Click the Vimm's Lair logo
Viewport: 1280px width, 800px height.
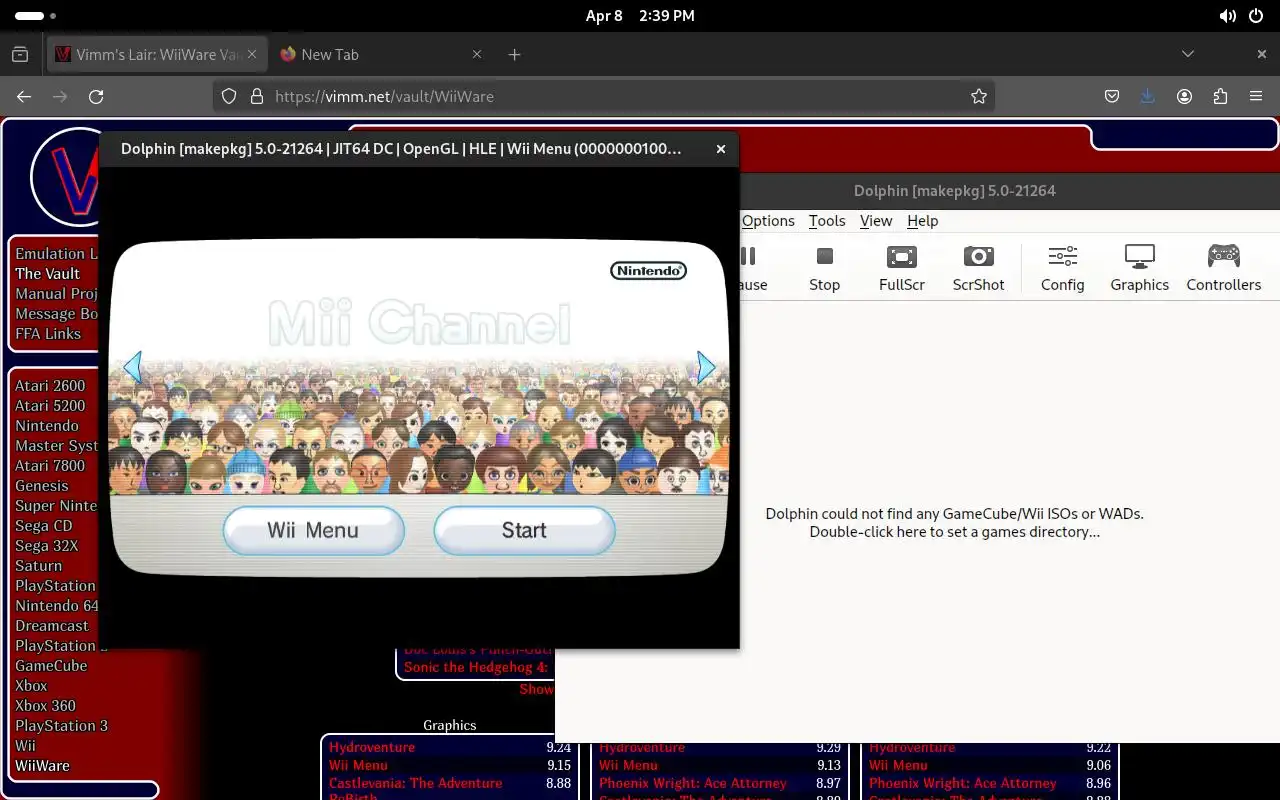(66, 178)
